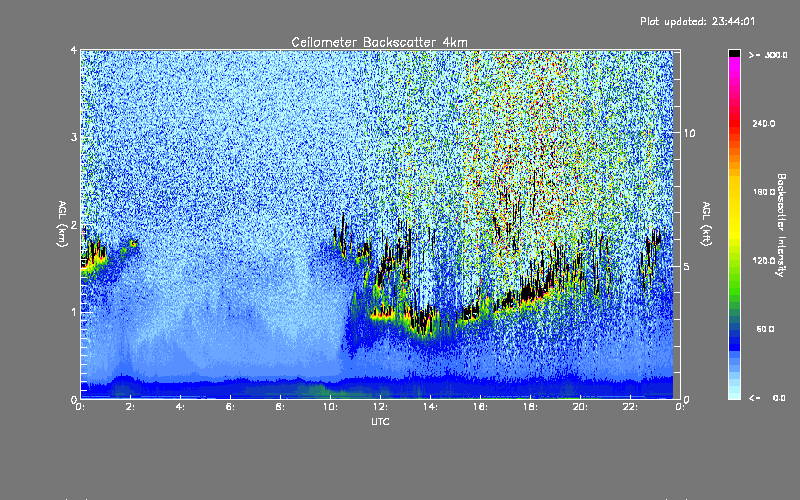800x500 pixels.
Task: Click the '6:' hour tick on x-axis
Action: pyautogui.click(x=230, y=407)
